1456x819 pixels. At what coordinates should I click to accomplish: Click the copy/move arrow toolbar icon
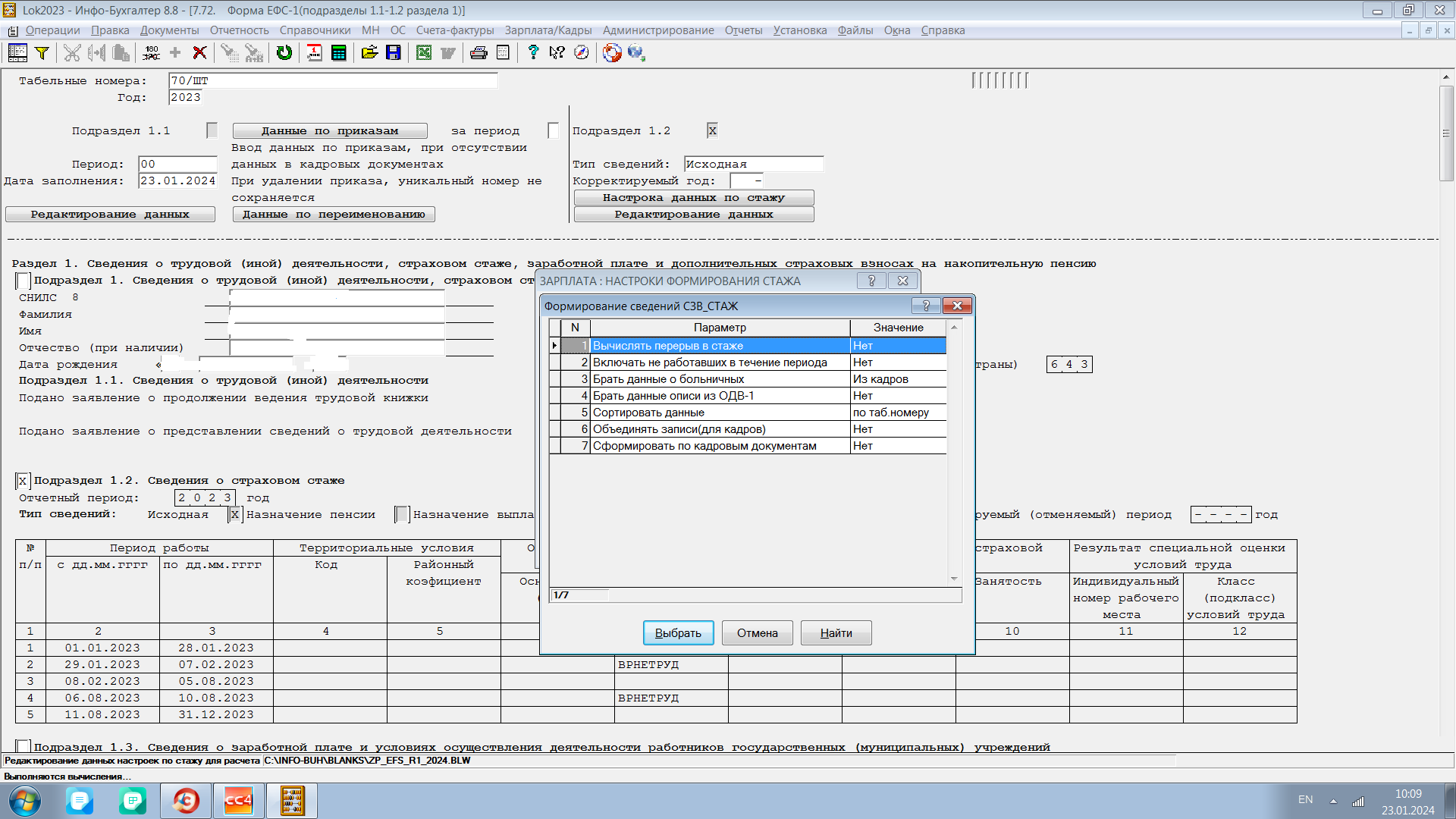pos(96,52)
